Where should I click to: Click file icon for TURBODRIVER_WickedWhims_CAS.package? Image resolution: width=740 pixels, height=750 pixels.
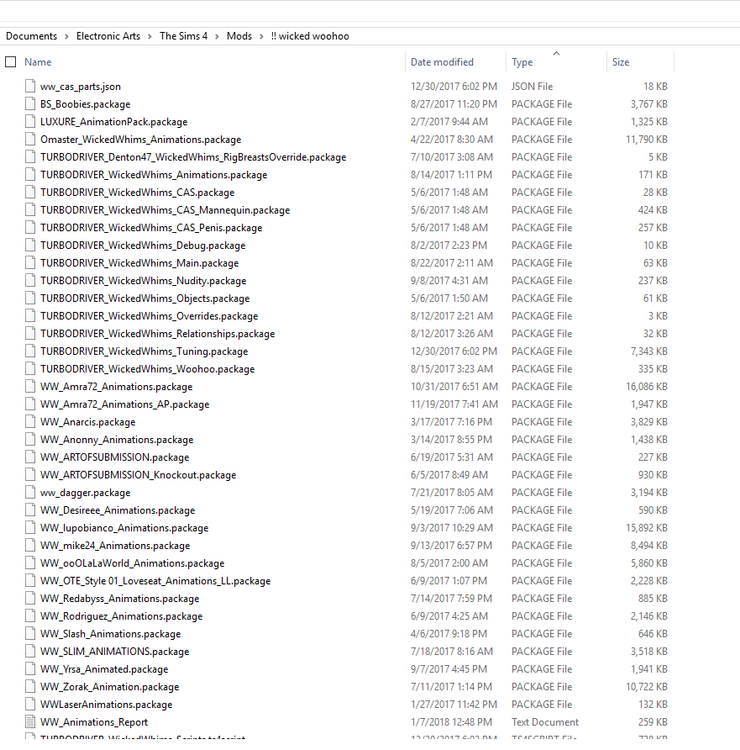30,192
